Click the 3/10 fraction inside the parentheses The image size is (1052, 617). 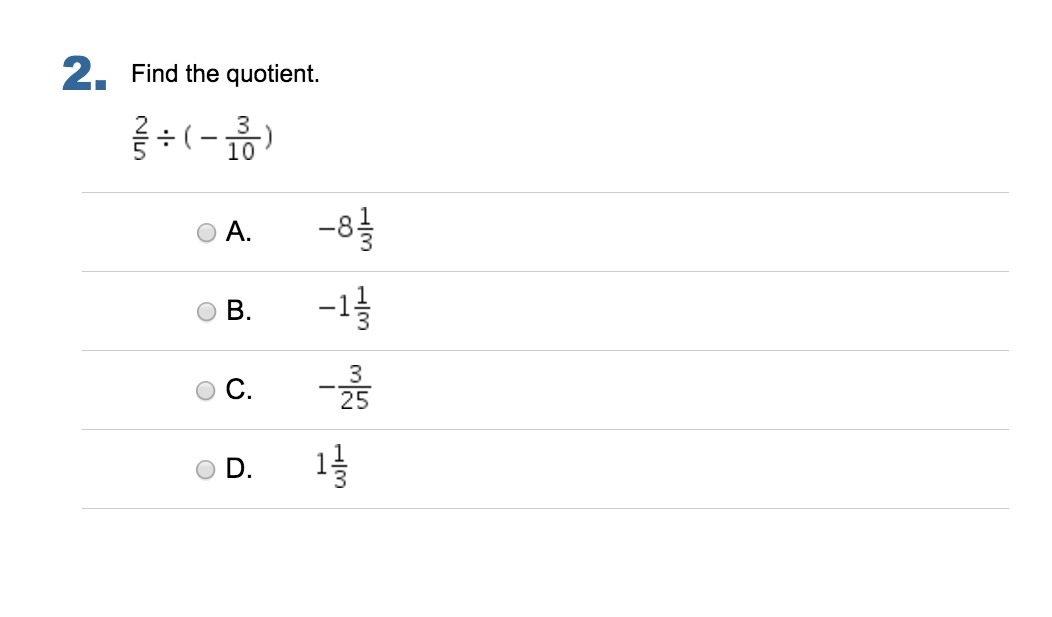tap(241, 138)
